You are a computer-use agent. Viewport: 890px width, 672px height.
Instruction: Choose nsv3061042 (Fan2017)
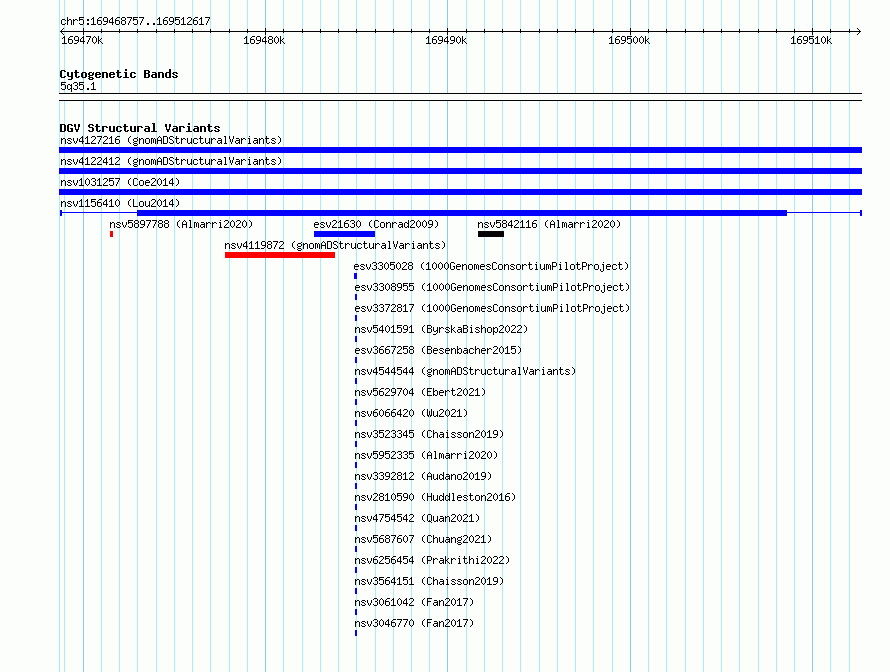pyautogui.click(x=414, y=602)
